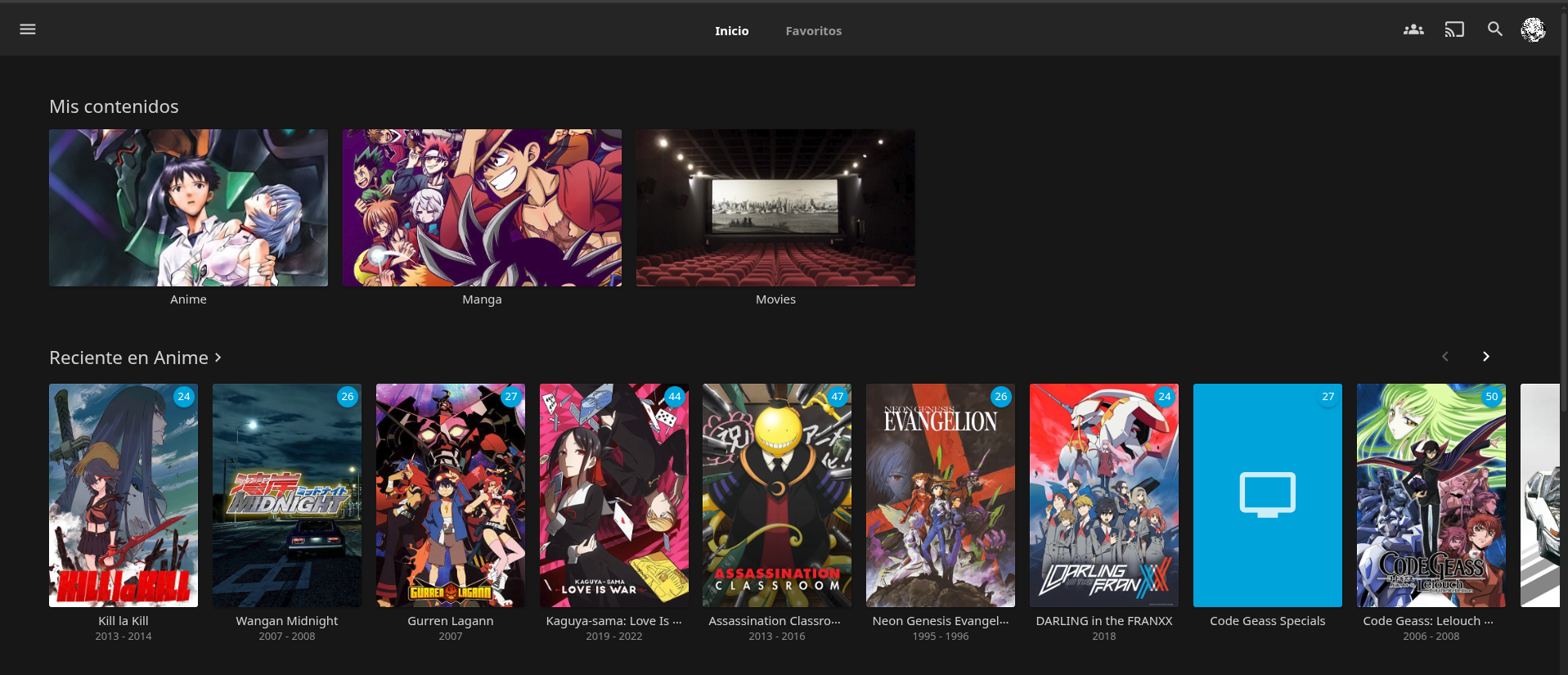
Task: Click the 24 badge on DARLING in the FRANXX
Action: 1165,397
